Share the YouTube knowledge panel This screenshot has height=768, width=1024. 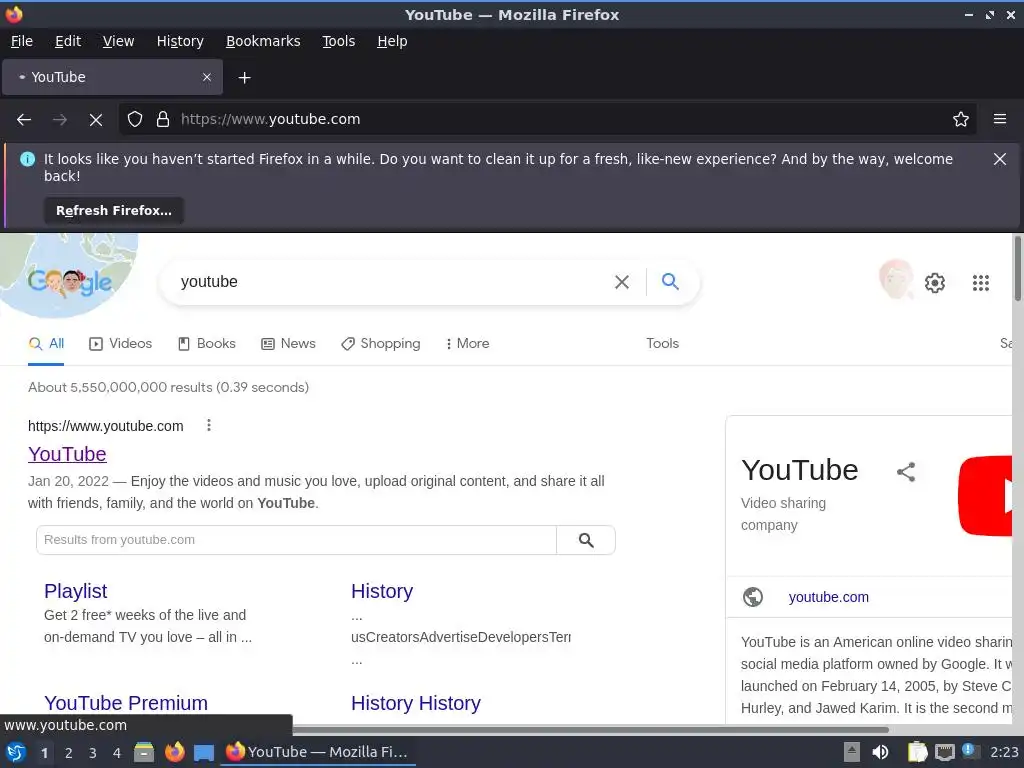click(906, 472)
